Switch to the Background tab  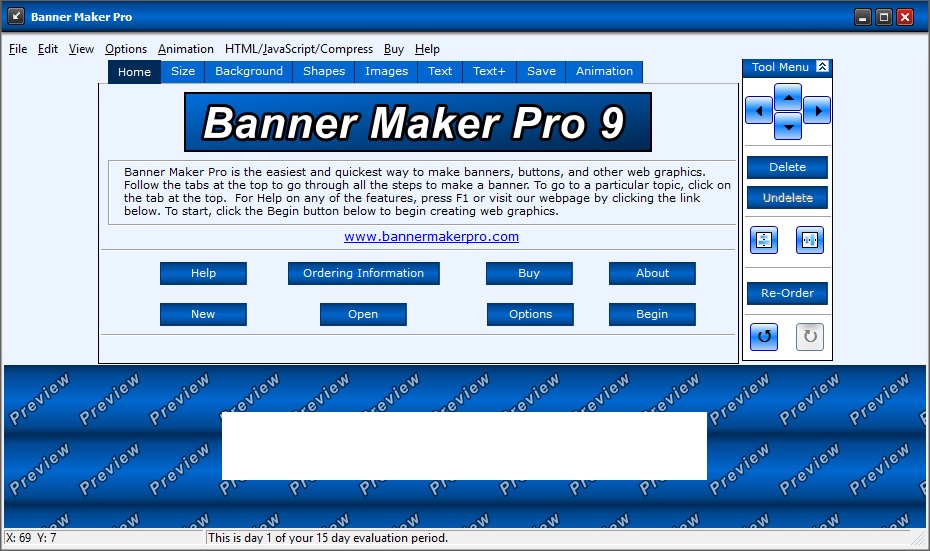pyautogui.click(x=249, y=71)
